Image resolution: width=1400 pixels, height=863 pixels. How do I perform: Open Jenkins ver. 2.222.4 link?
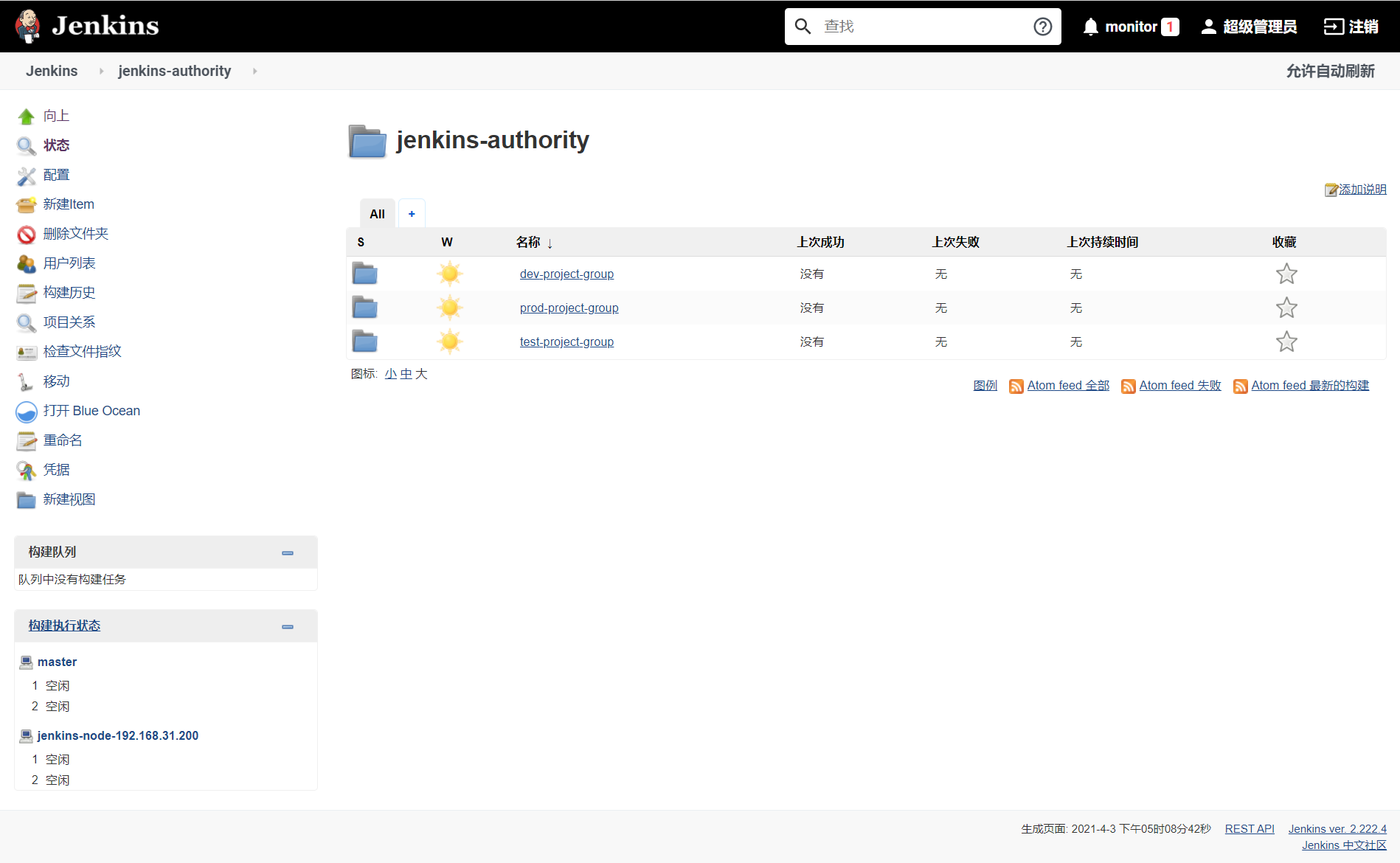tap(1337, 828)
